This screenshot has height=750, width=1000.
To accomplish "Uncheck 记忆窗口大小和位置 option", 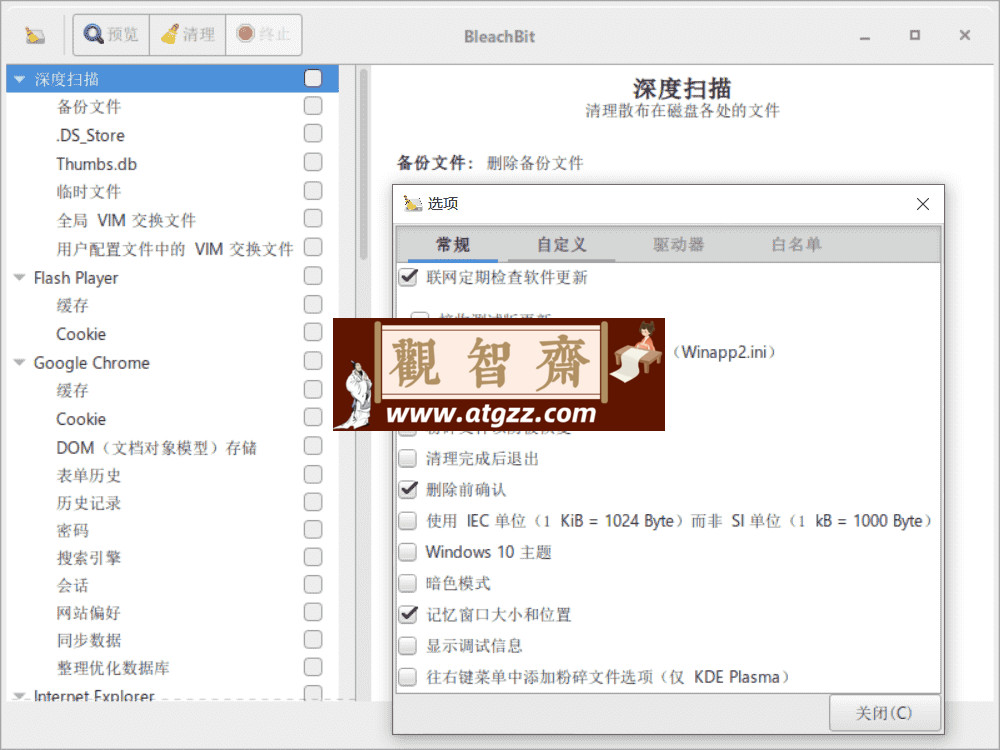I will [x=408, y=615].
